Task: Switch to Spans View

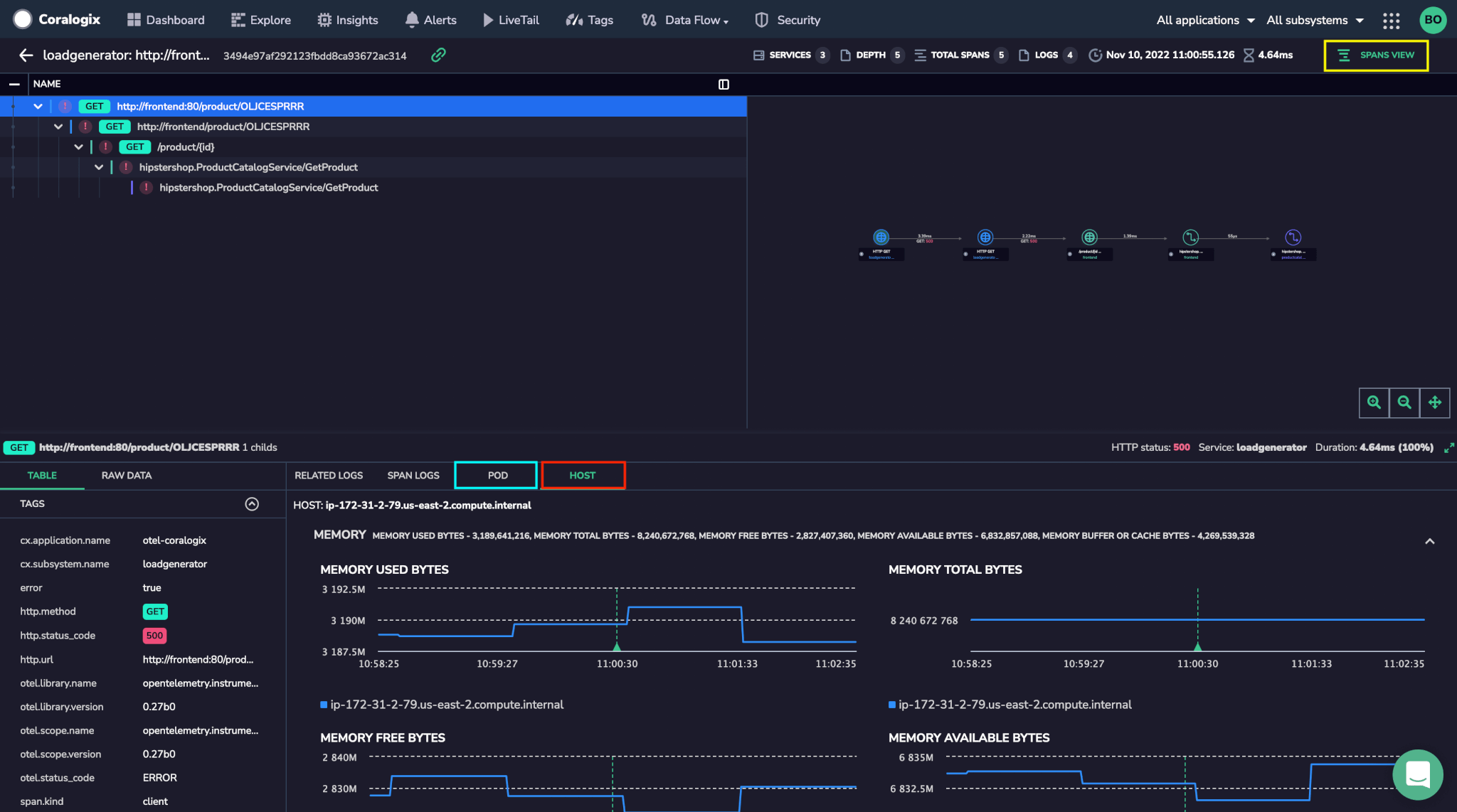Action: (x=1376, y=55)
